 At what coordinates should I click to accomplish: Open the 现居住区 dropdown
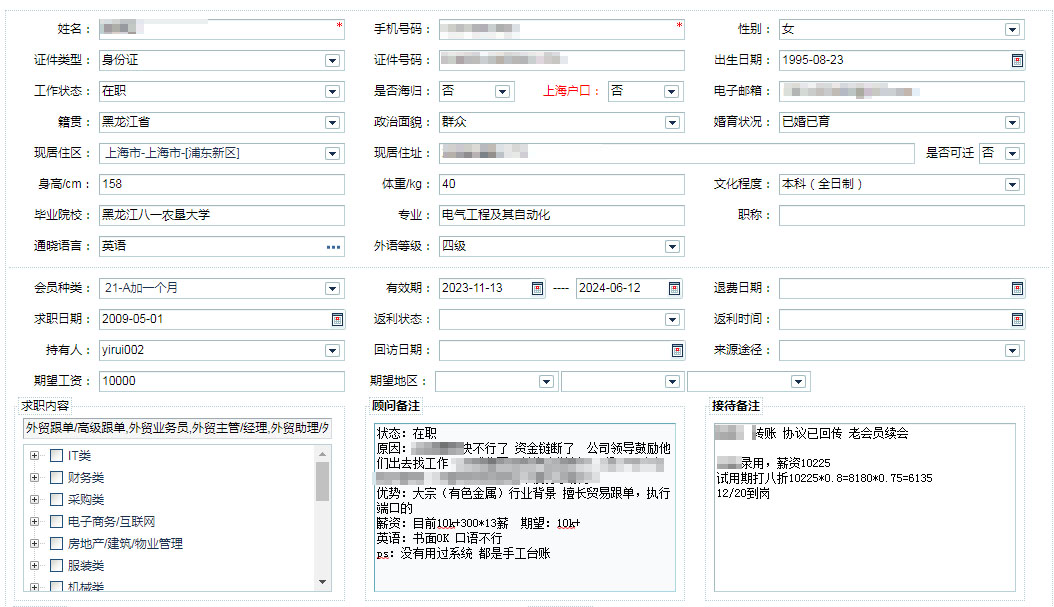click(x=332, y=153)
